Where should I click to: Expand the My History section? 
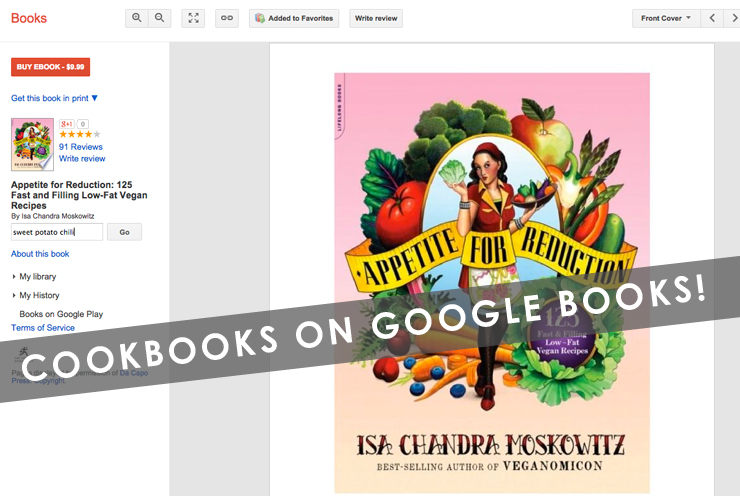click(36, 295)
